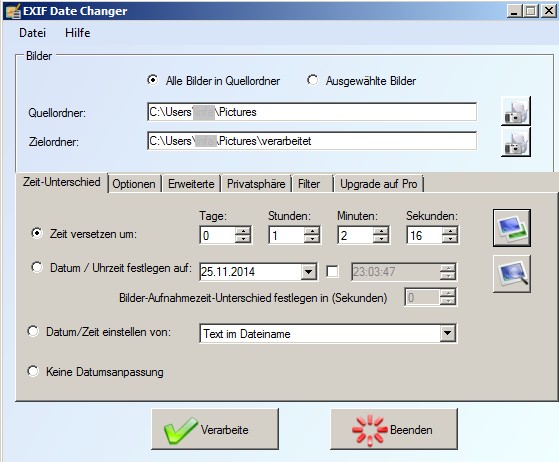Select Datum / Uhrzeit festlegen auf radio
The width and height of the screenshot is (559, 462).
pyautogui.click(x=37, y=267)
